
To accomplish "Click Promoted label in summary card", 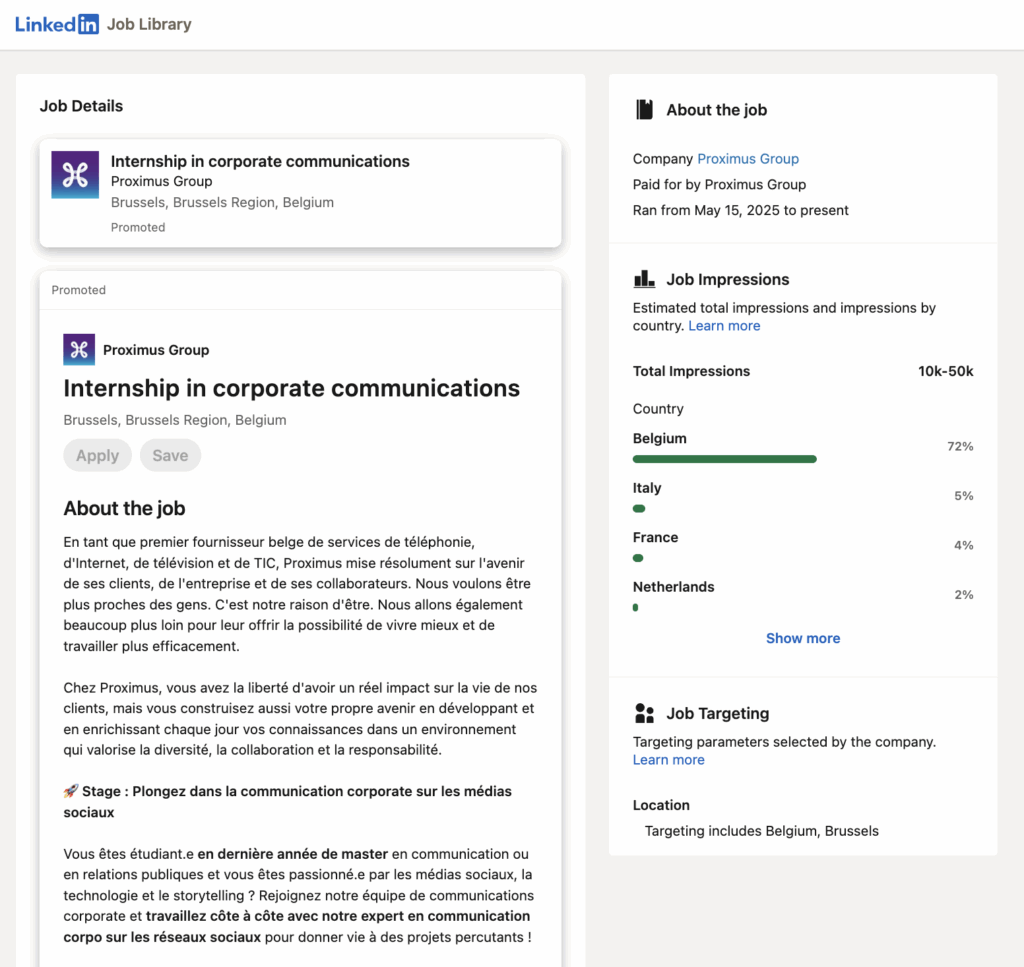I will click(138, 227).
